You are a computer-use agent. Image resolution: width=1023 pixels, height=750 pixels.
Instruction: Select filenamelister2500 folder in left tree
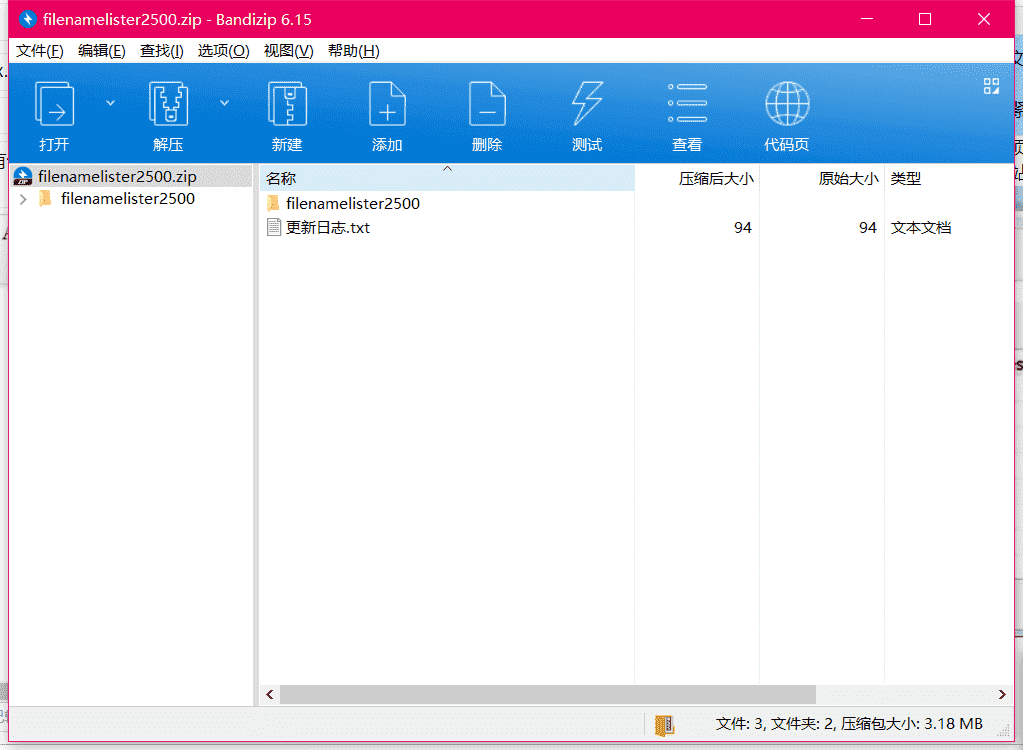tap(128, 199)
